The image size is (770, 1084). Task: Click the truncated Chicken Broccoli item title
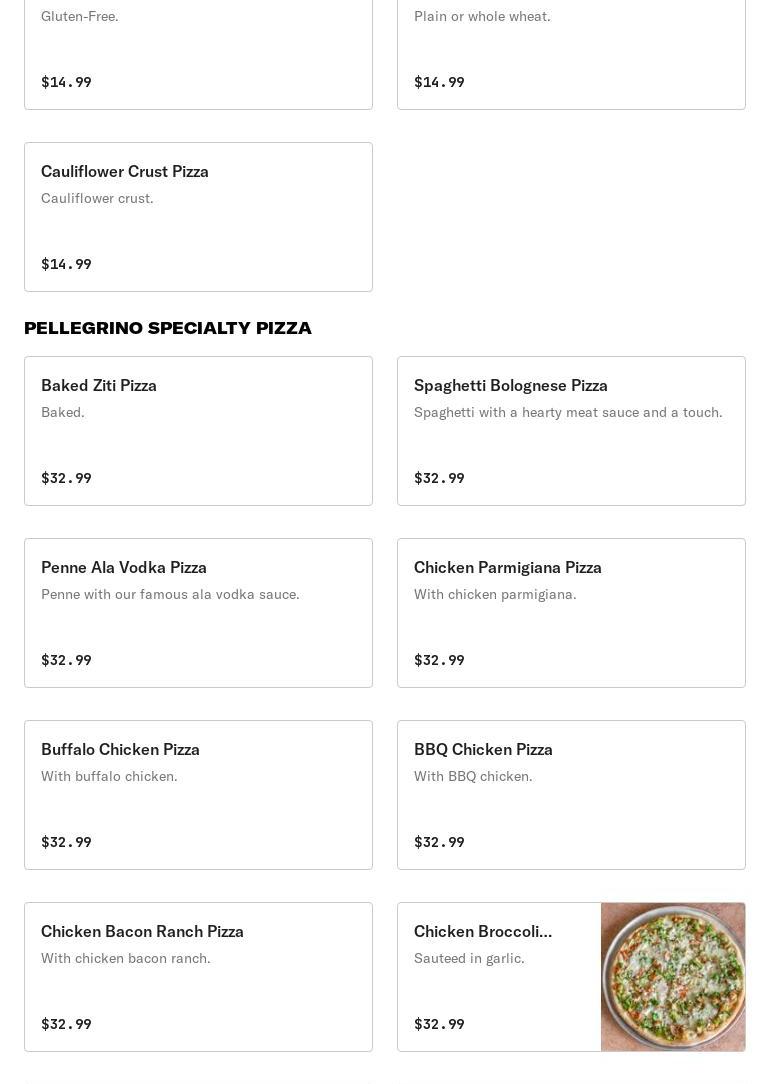coord(483,931)
